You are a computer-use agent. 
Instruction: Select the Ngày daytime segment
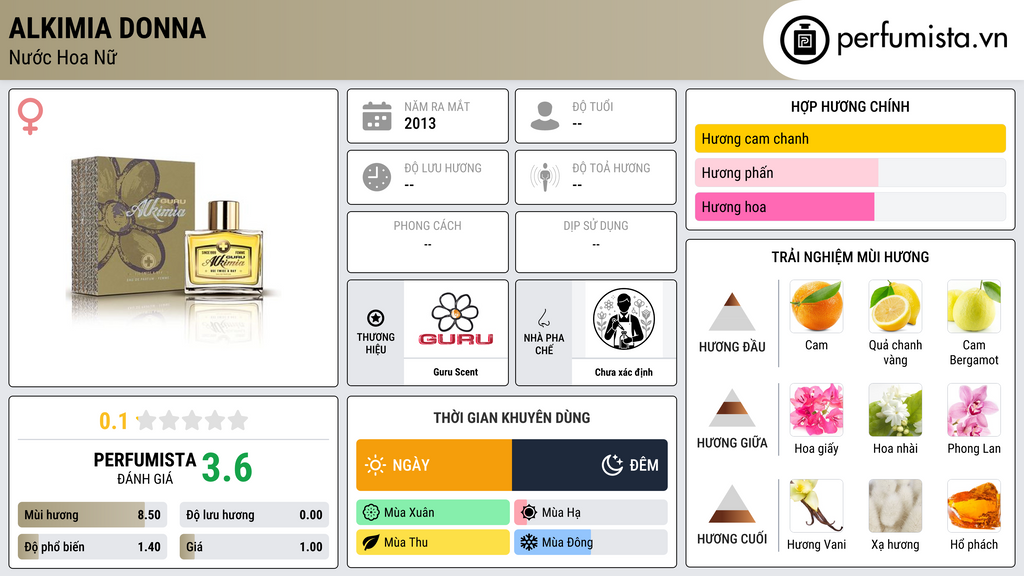(434, 465)
